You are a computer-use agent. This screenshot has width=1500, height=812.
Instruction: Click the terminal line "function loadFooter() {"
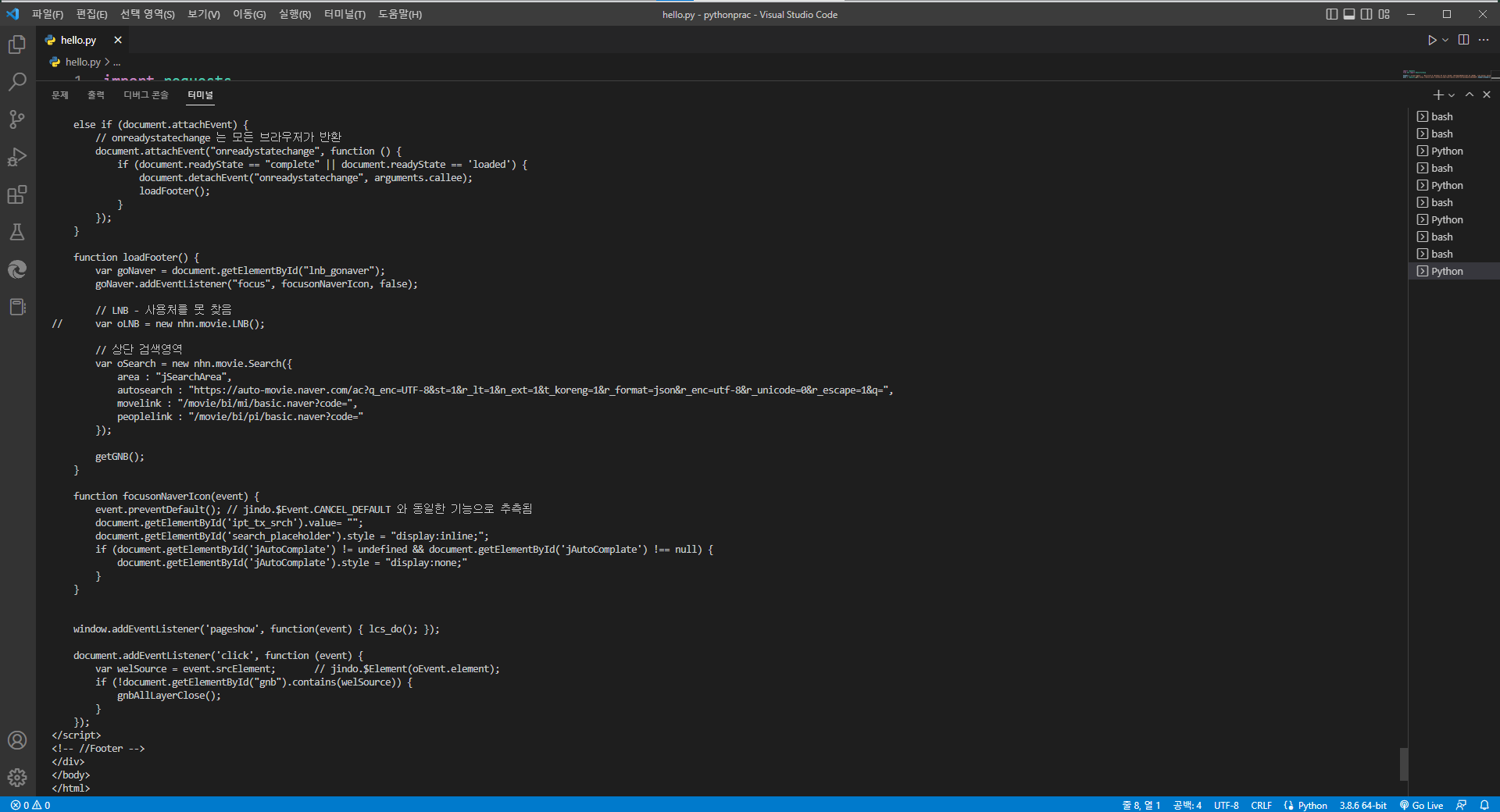click(137, 257)
